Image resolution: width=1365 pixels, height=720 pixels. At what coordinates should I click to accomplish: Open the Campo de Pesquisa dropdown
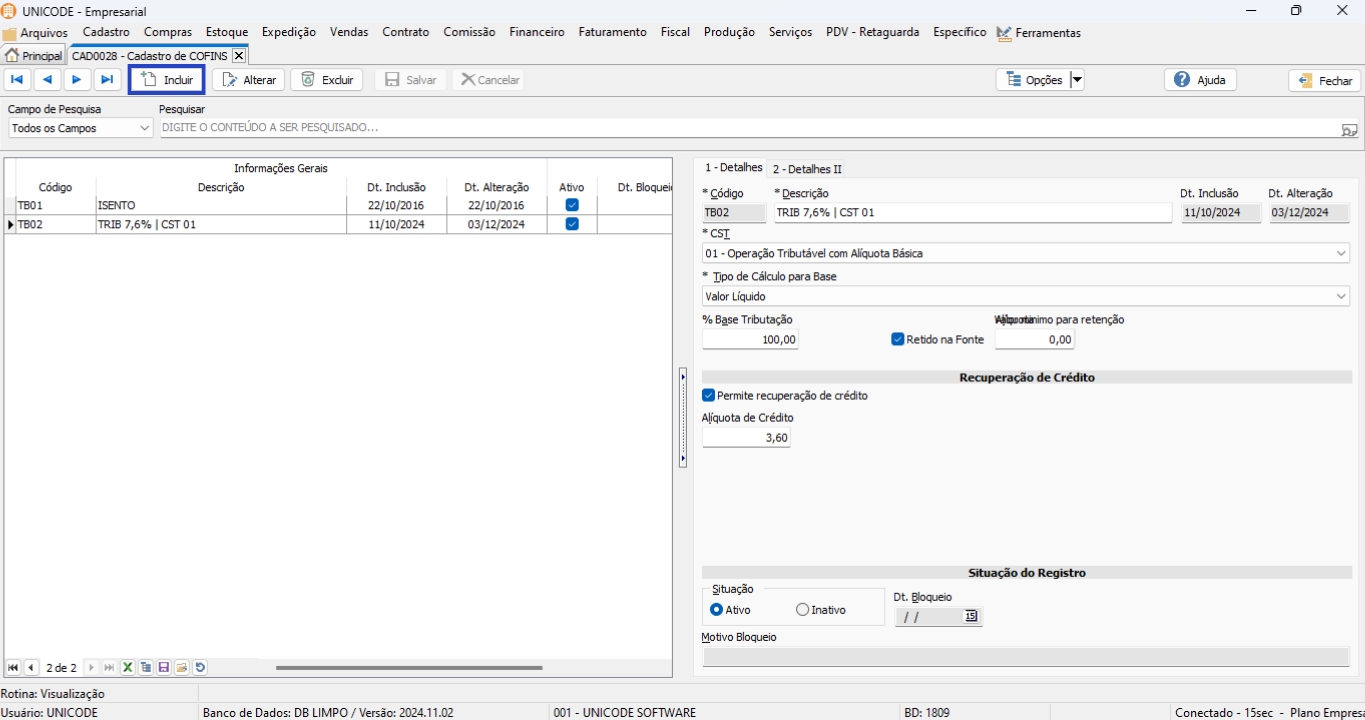144,129
